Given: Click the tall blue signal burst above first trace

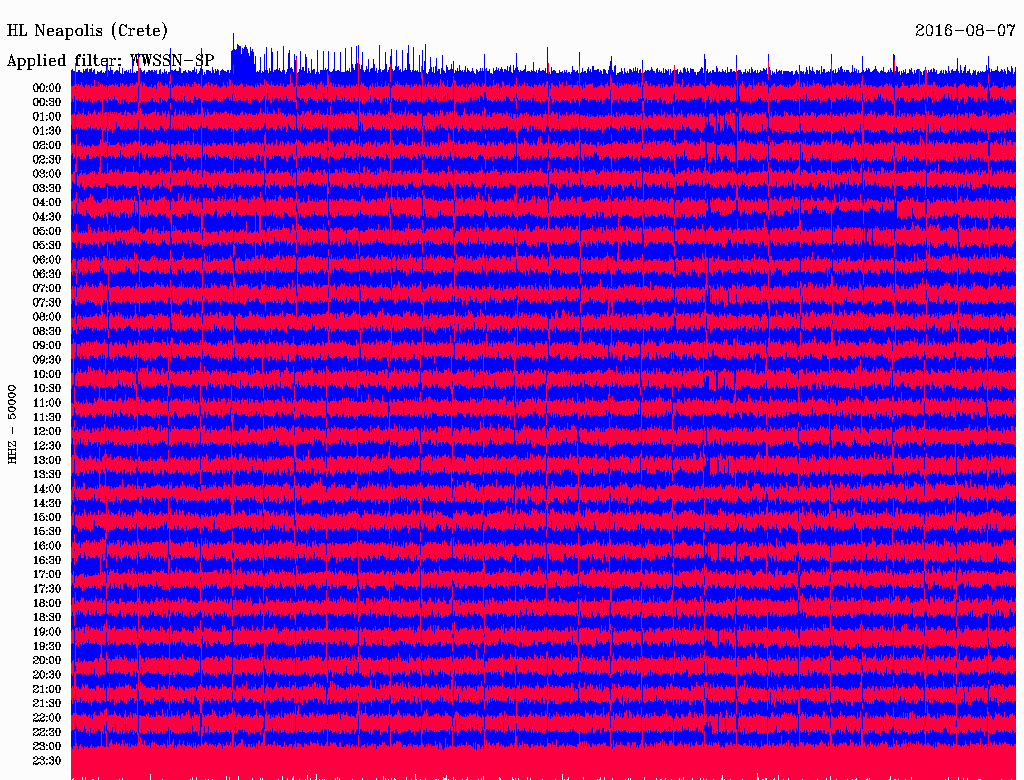Looking at the screenshot, I should (241, 59).
